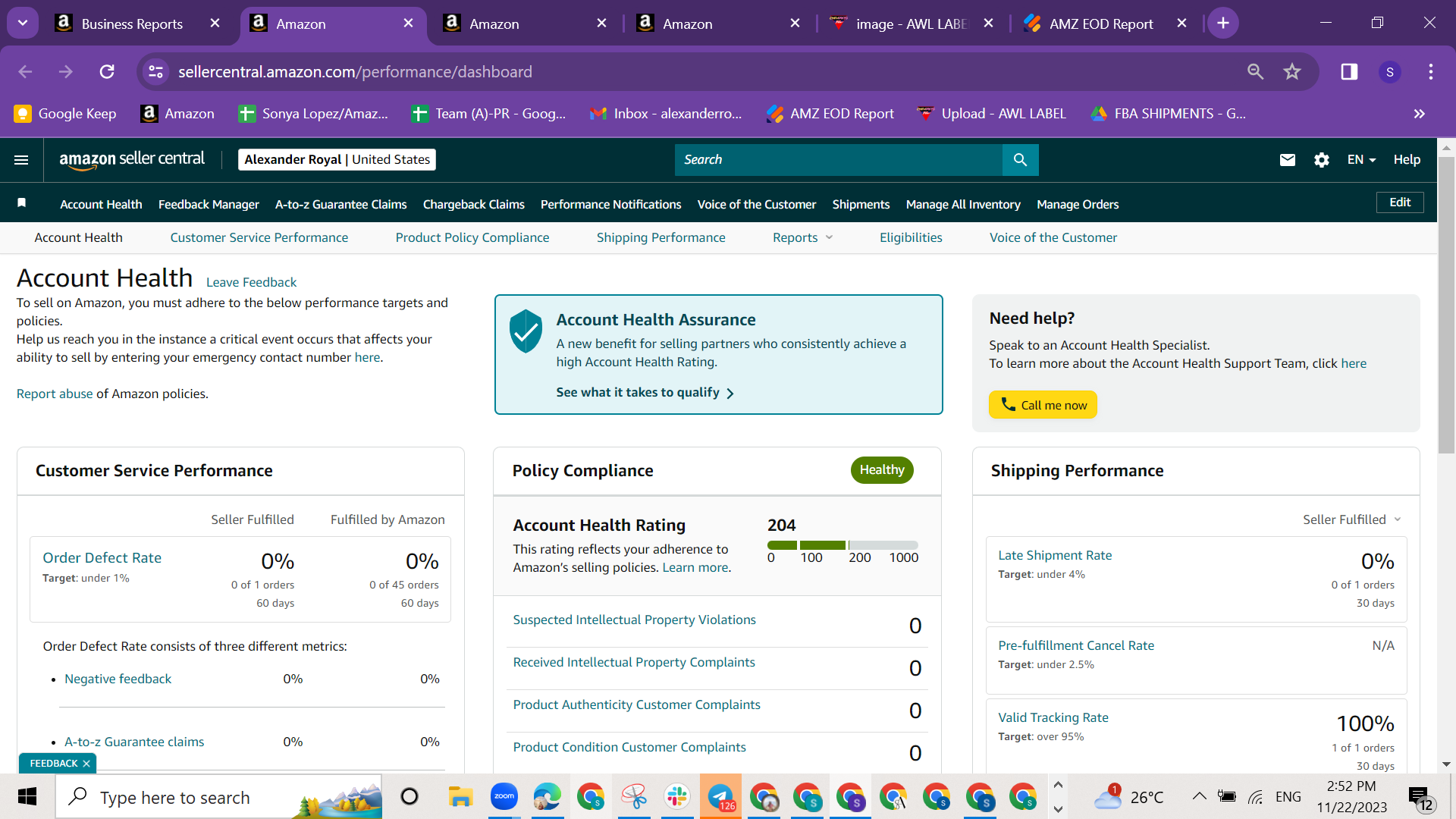
Task: Open the Help link in the header
Action: tap(1407, 160)
